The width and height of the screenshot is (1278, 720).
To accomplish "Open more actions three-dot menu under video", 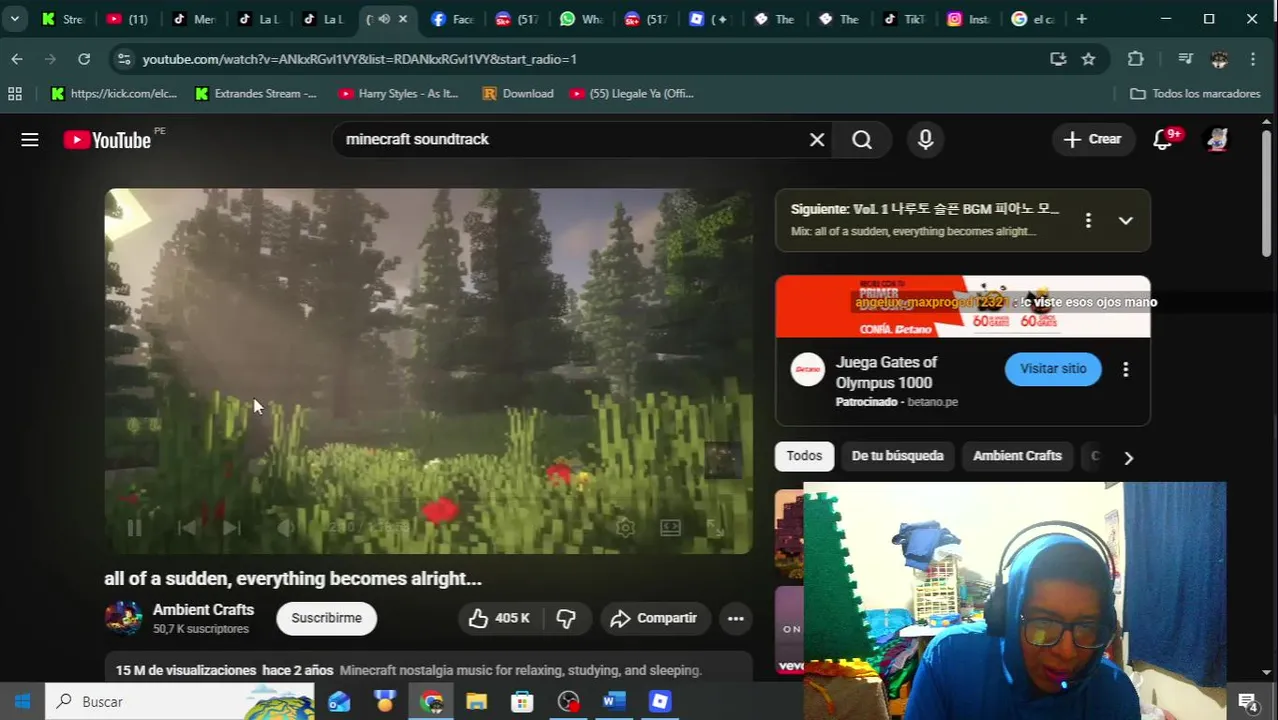I will pos(735,618).
